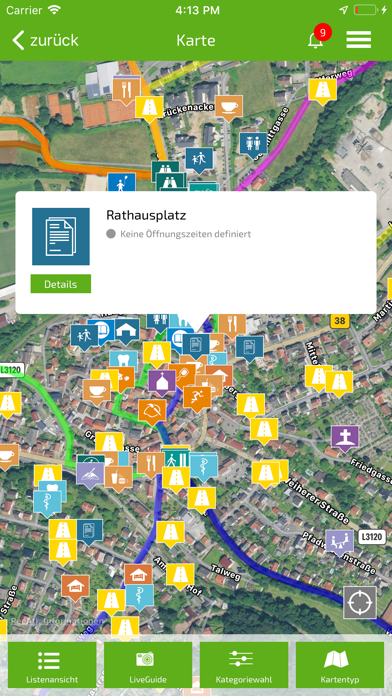Image resolution: width=392 pixels, height=696 pixels.
Task: Tap restaurant marker right of the popup pointer
Action: pos(232,326)
